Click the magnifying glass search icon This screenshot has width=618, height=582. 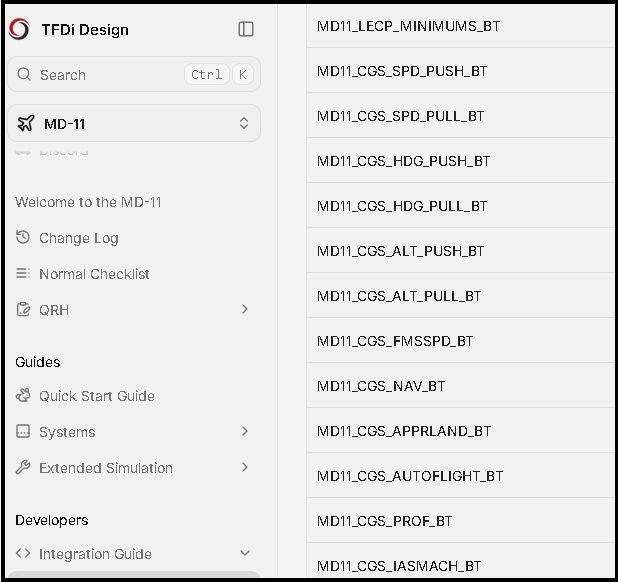click(24, 74)
